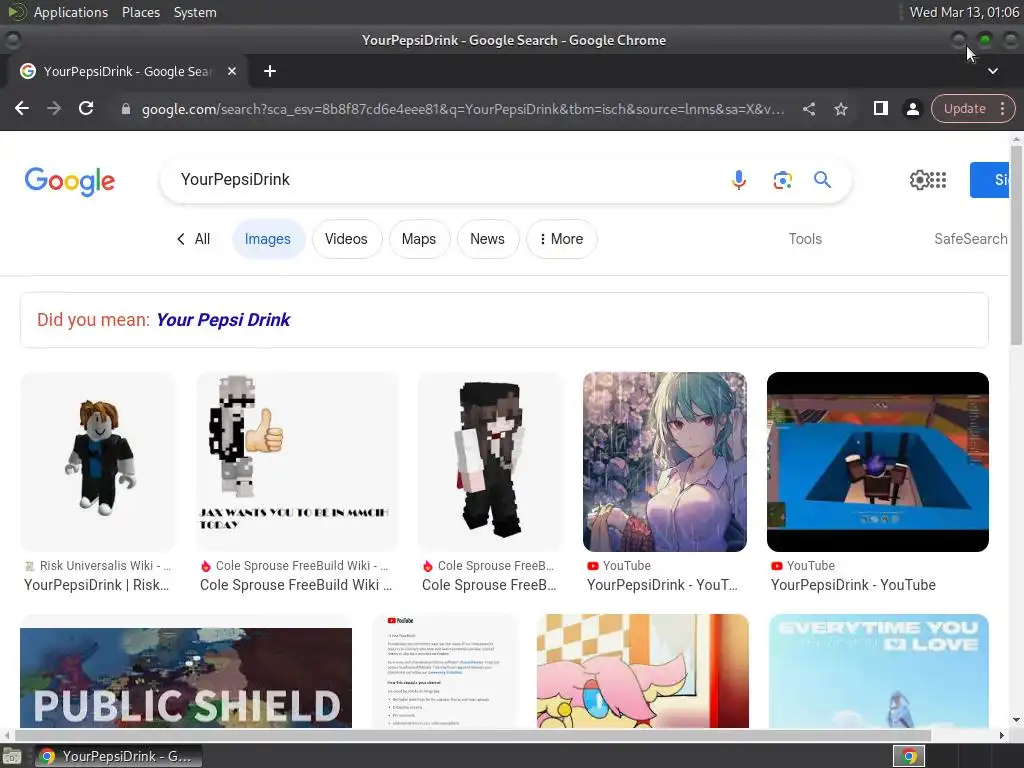The width and height of the screenshot is (1024, 768).
Task: Go back to the previous page
Action: pos(22,108)
